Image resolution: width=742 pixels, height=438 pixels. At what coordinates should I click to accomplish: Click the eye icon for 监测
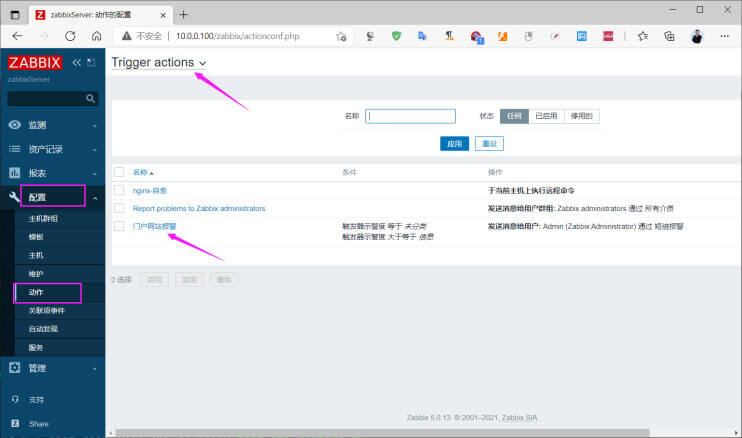15,125
